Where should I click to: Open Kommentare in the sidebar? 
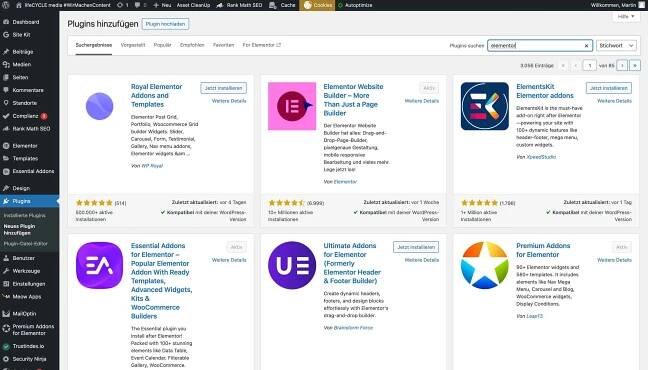[x=28, y=90]
